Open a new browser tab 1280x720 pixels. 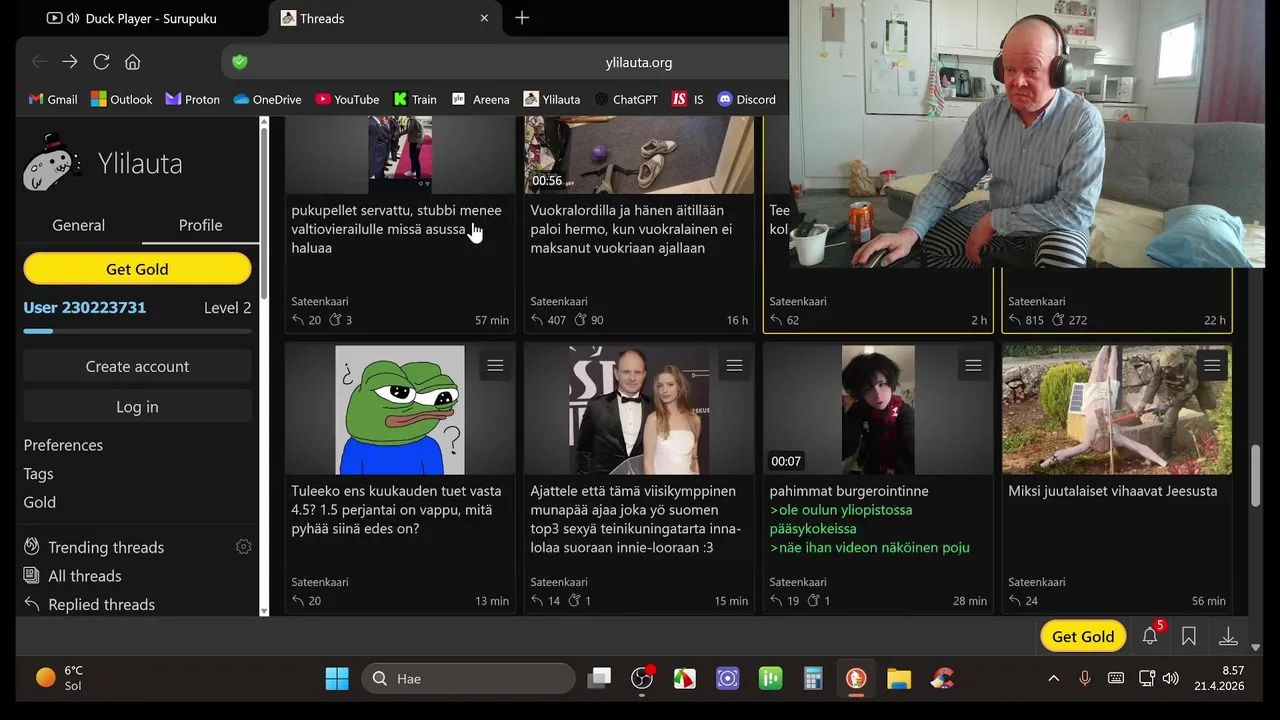522,18
